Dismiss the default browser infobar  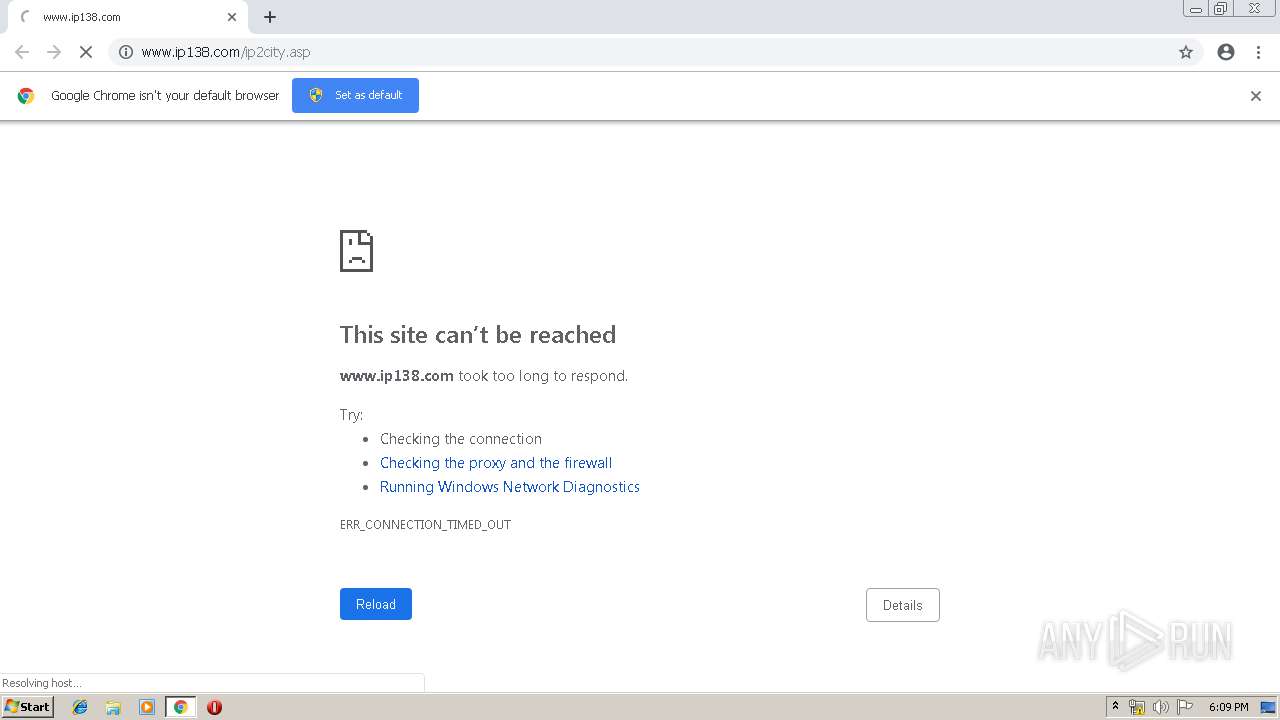click(x=1256, y=96)
